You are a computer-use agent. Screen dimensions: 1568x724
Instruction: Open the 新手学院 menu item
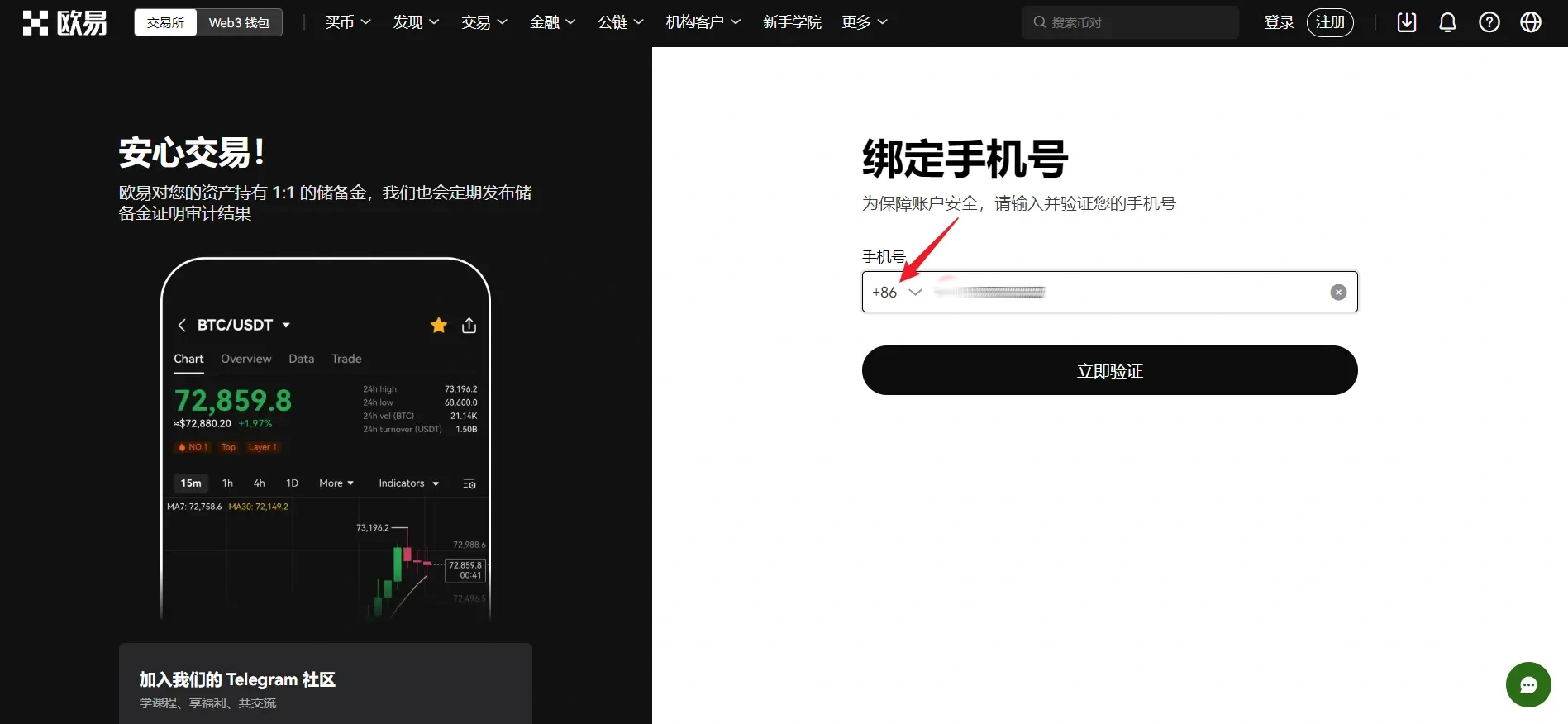pos(791,22)
